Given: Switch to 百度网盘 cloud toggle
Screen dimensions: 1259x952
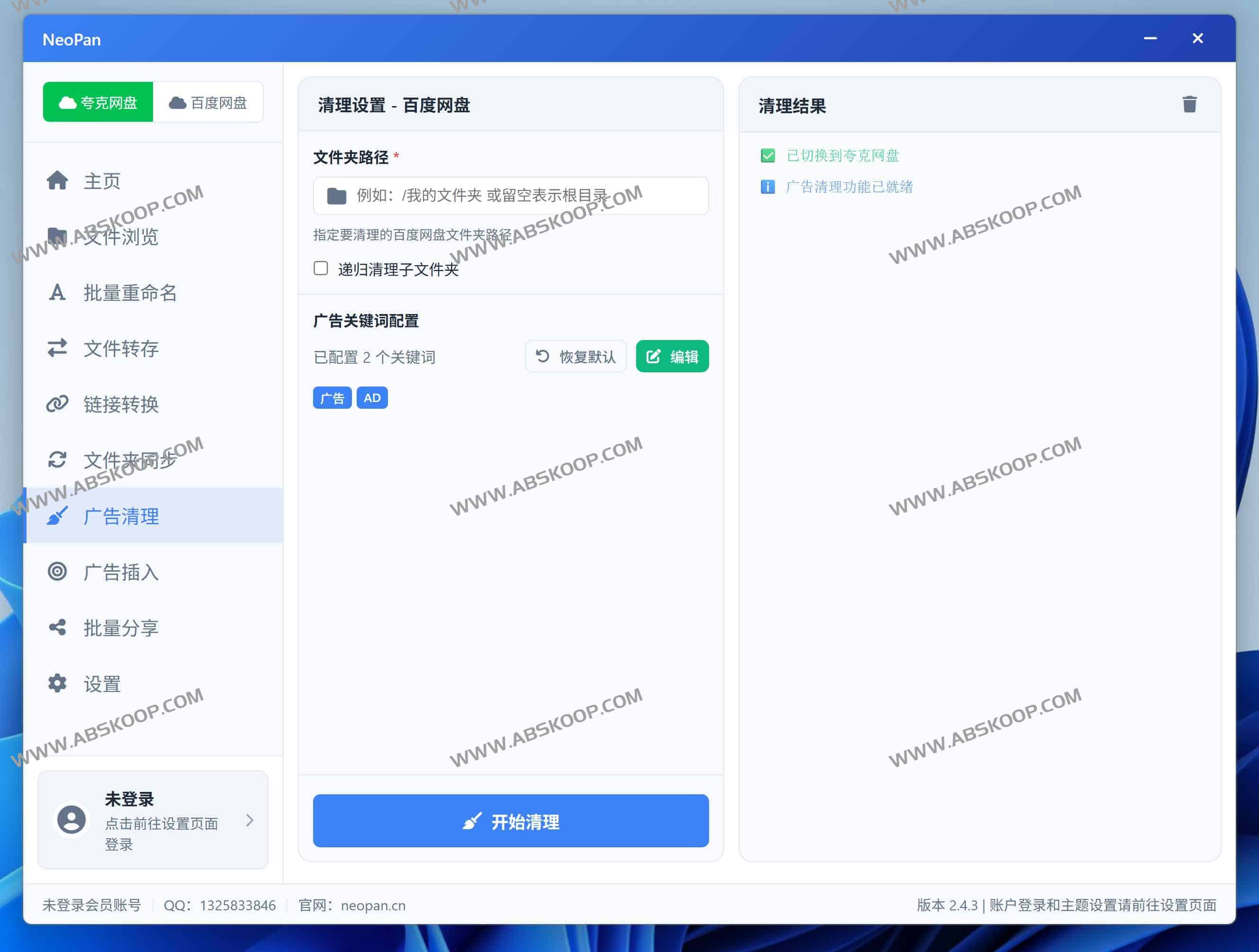Looking at the screenshot, I should 208,102.
